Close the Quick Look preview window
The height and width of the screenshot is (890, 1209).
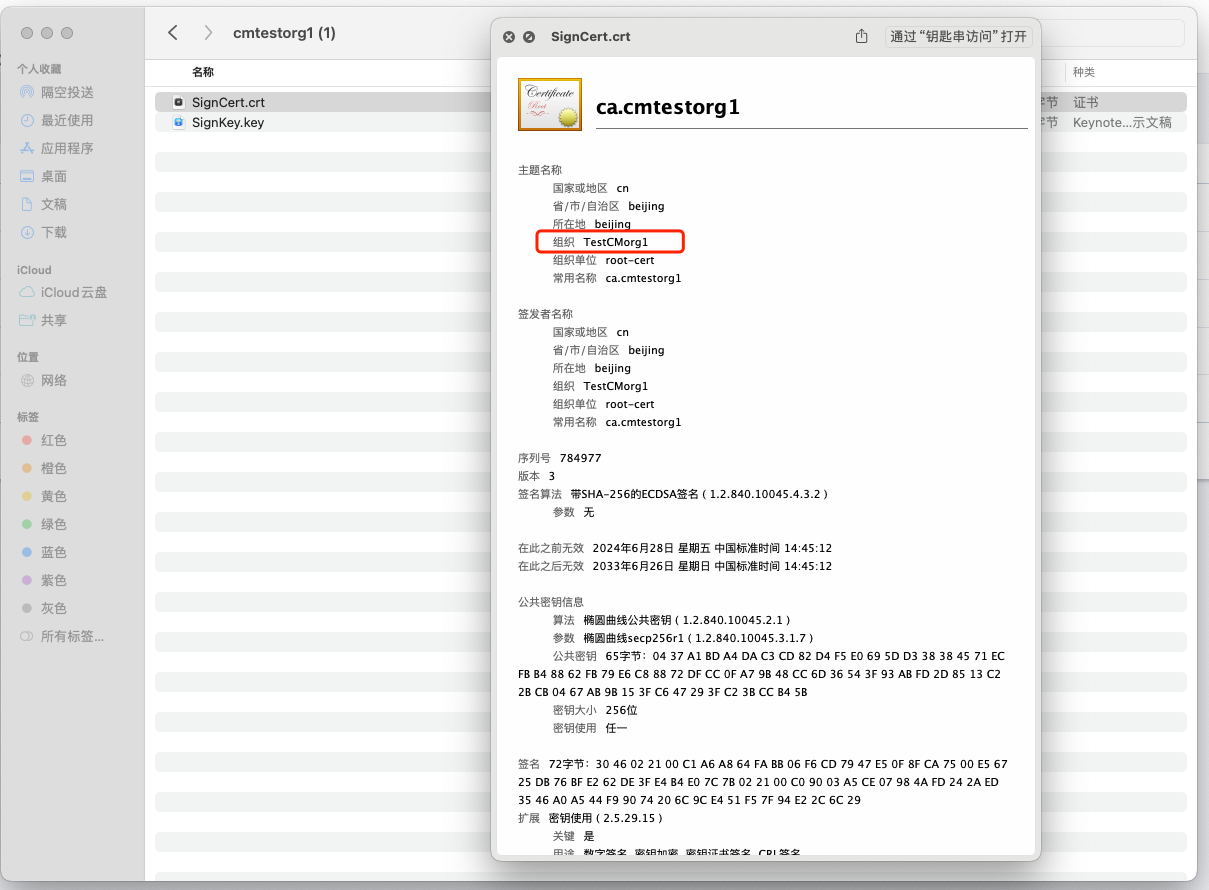[508, 36]
